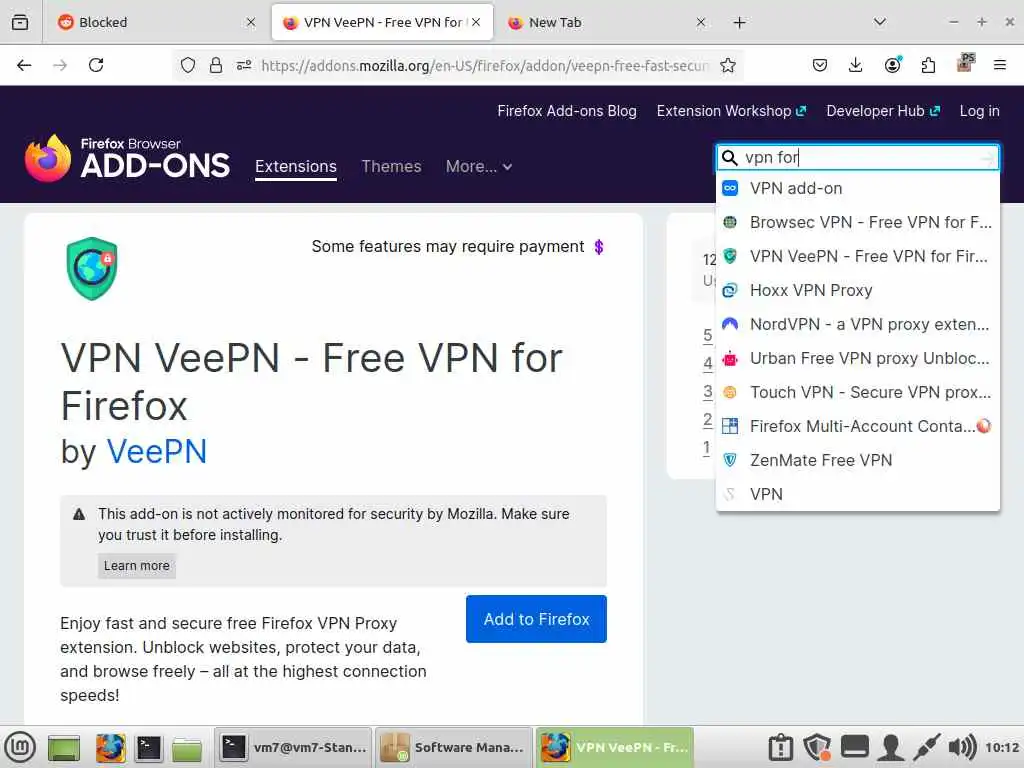The height and width of the screenshot is (768, 1024).
Task: Reload the current page
Action: [x=96, y=65]
